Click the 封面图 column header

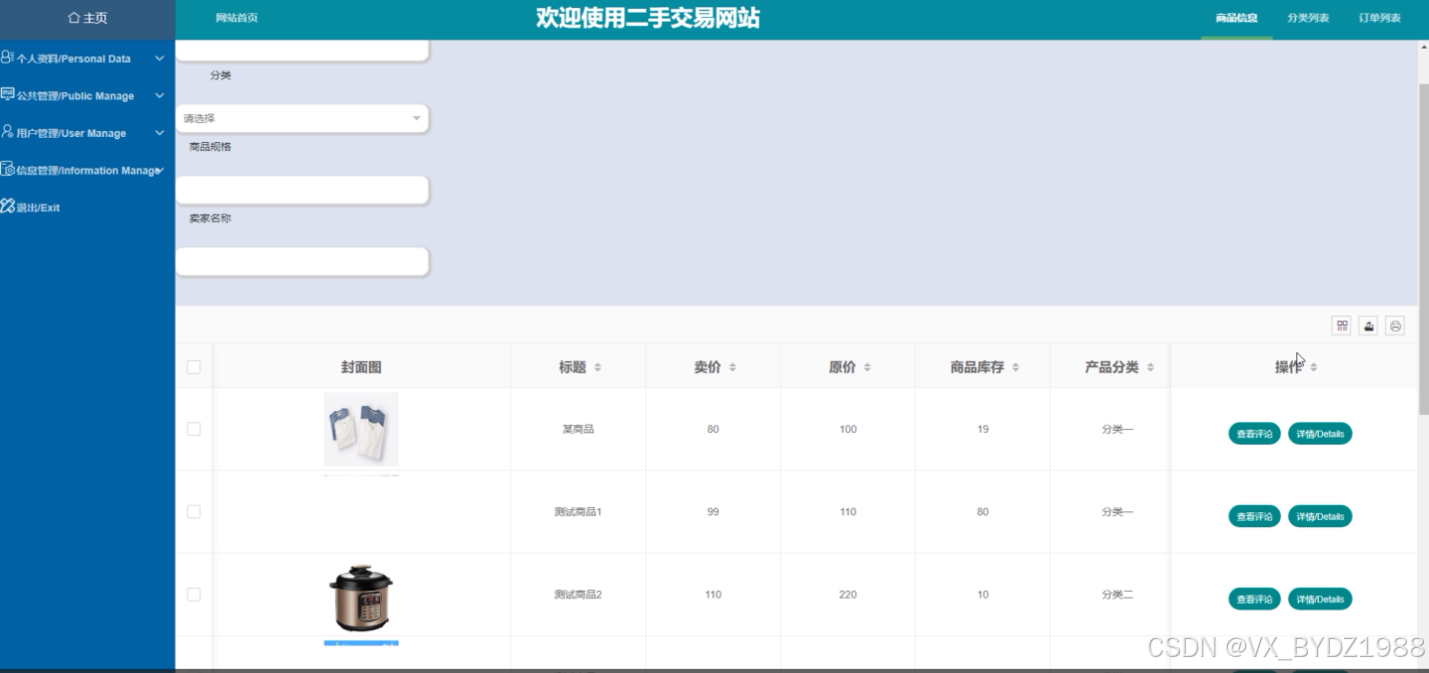tap(361, 367)
